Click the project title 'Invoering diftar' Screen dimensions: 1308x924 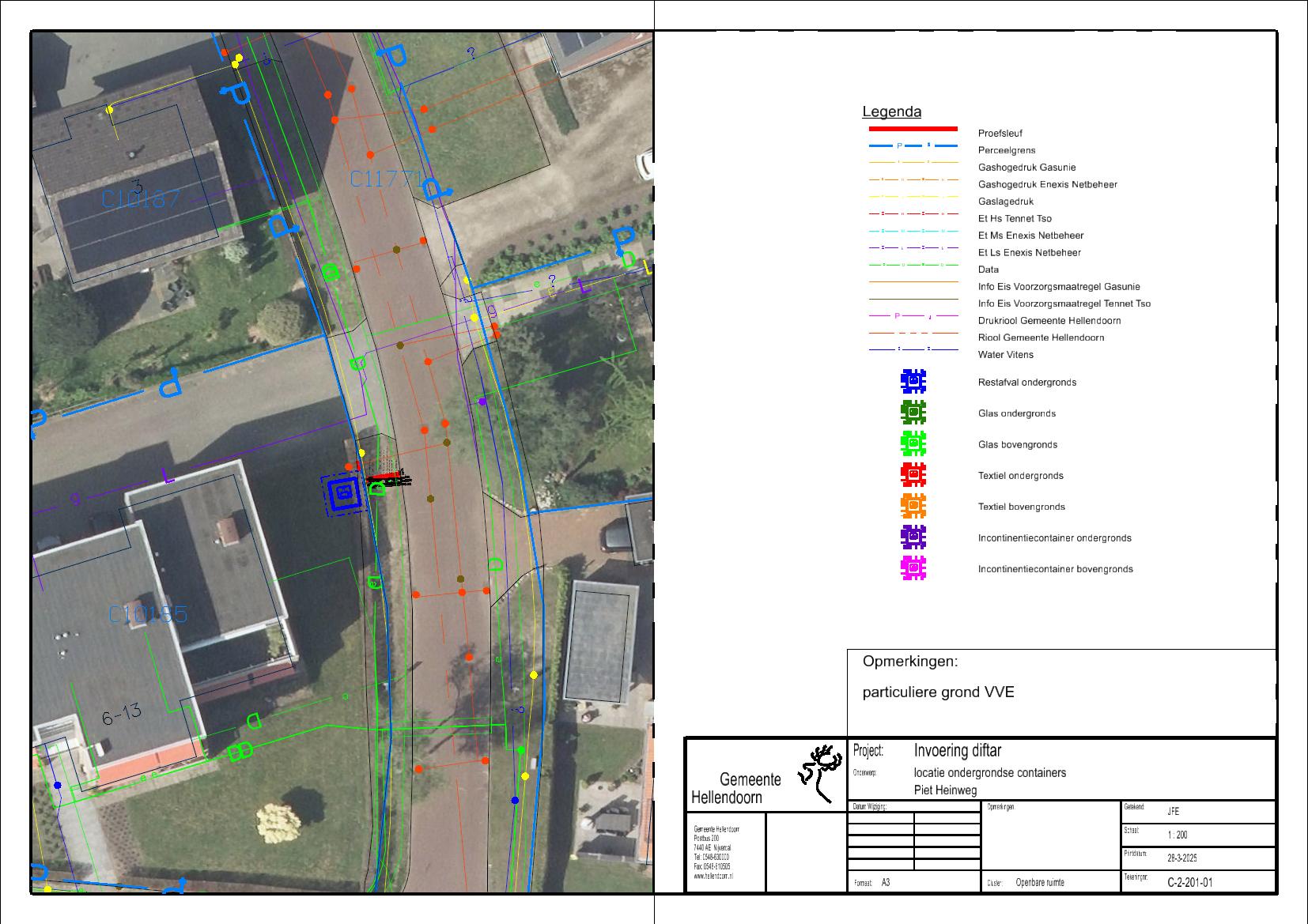(x=957, y=750)
